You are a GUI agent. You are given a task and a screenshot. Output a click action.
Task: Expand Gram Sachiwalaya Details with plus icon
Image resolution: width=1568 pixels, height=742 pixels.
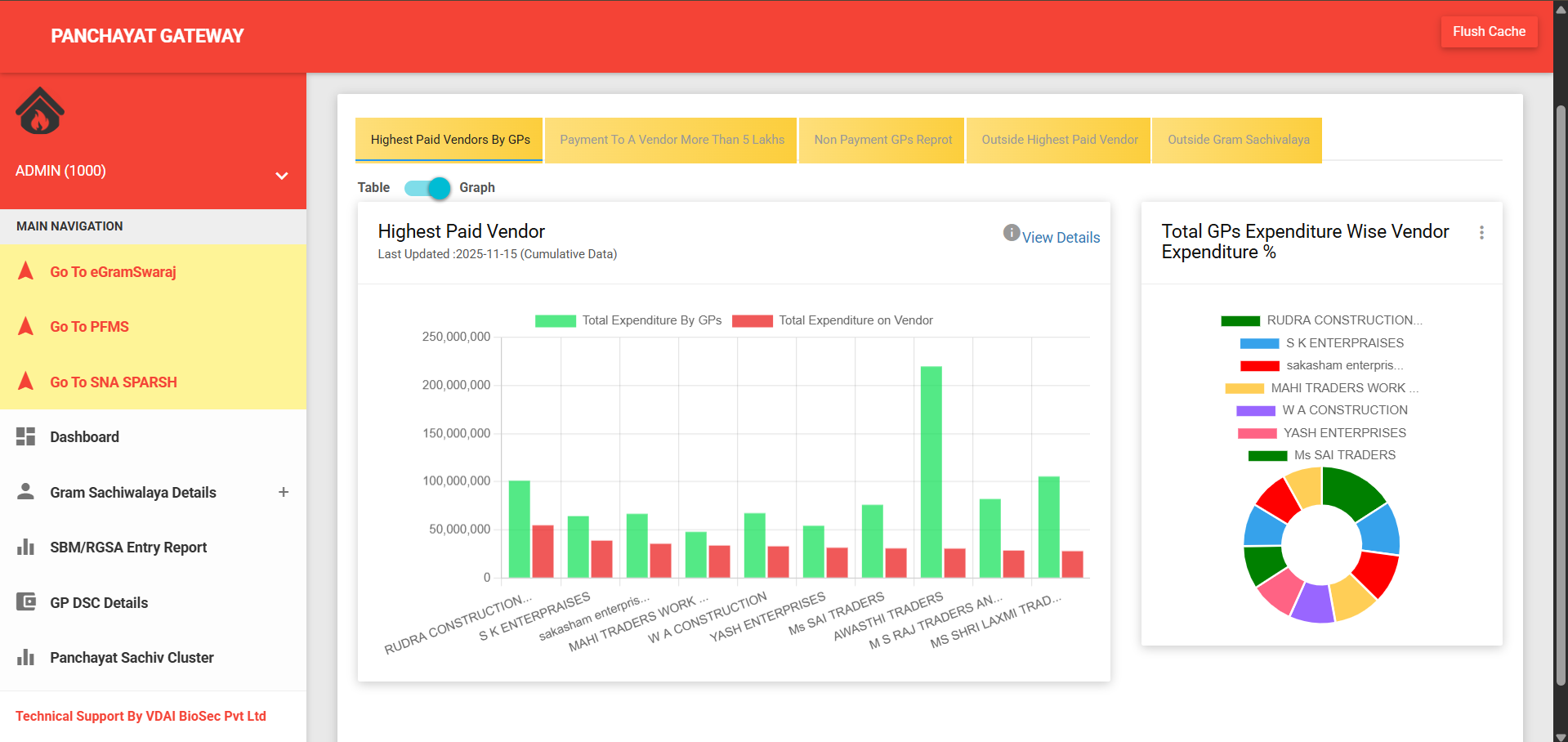click(x=284, y=492)
